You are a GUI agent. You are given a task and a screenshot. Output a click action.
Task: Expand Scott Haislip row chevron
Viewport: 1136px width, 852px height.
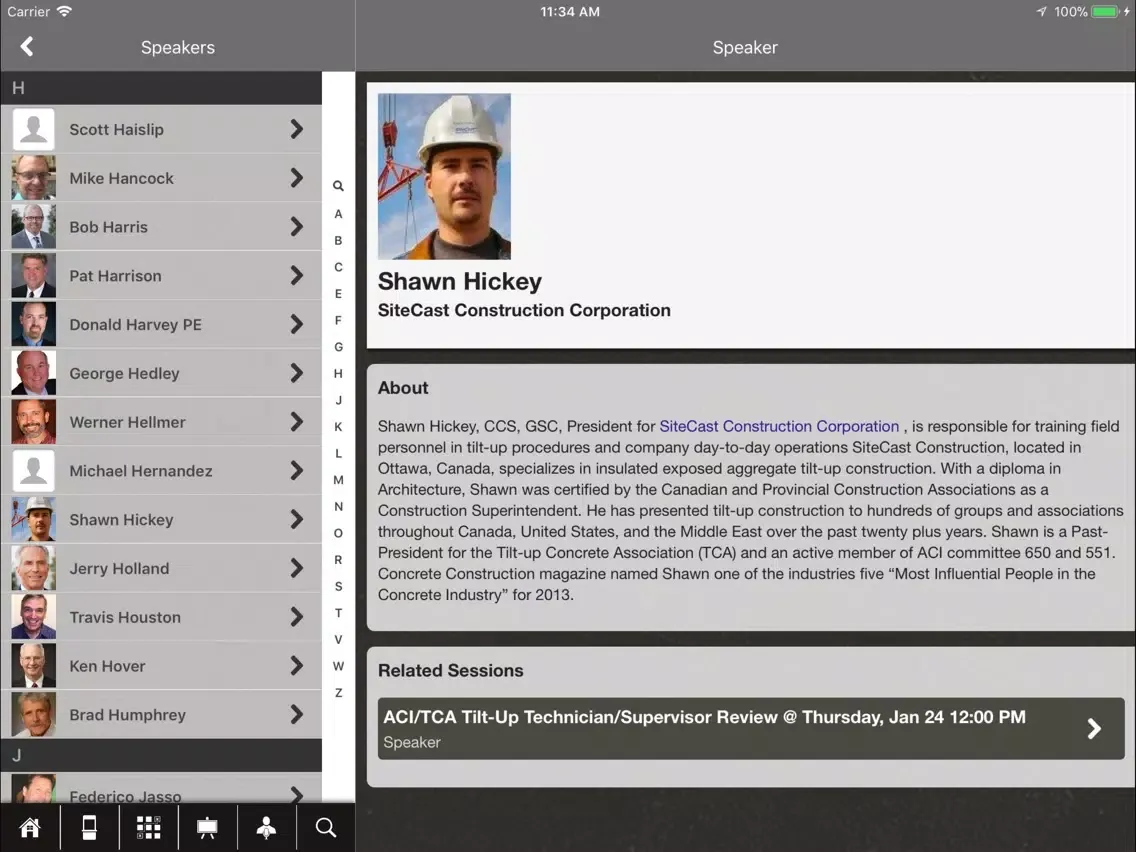(296, 130)
